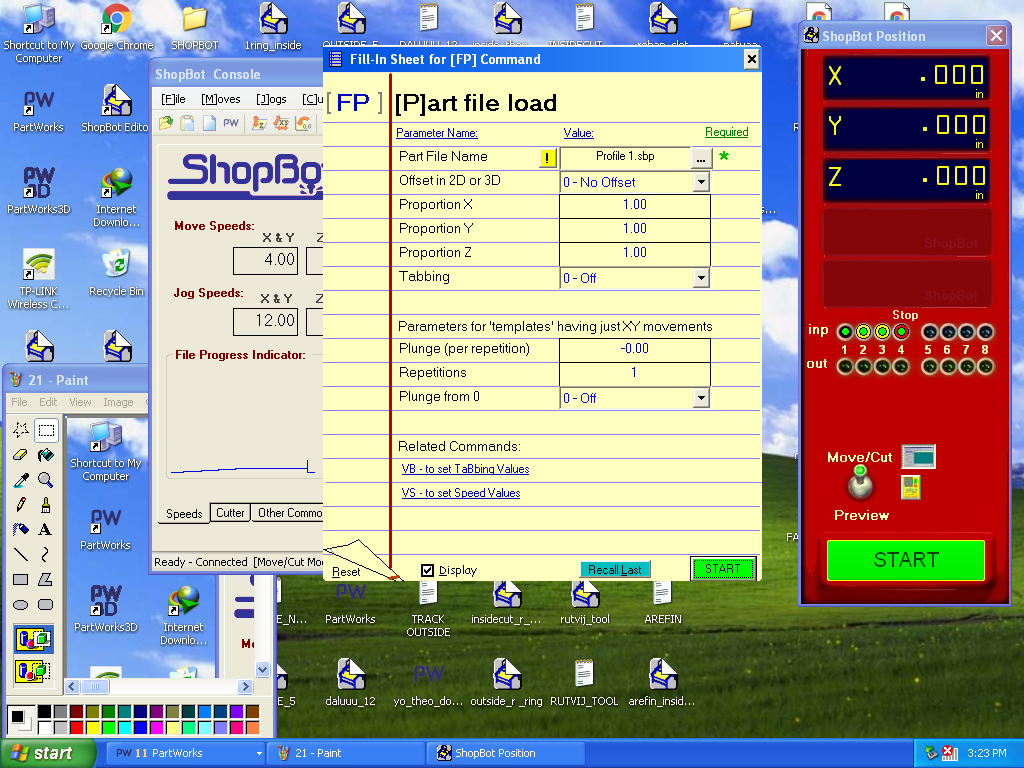Viewport: 1024px width, 768px height.
Task: Select the Magnifier tool in Paint
Action: [46, 480]
